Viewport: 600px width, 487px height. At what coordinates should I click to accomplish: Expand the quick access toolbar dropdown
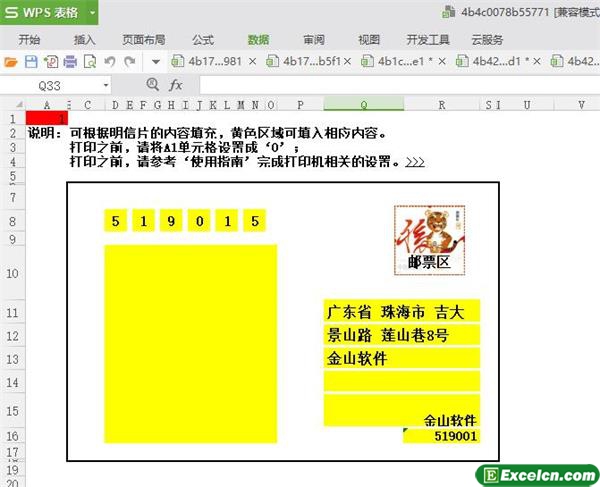(156, 62)
